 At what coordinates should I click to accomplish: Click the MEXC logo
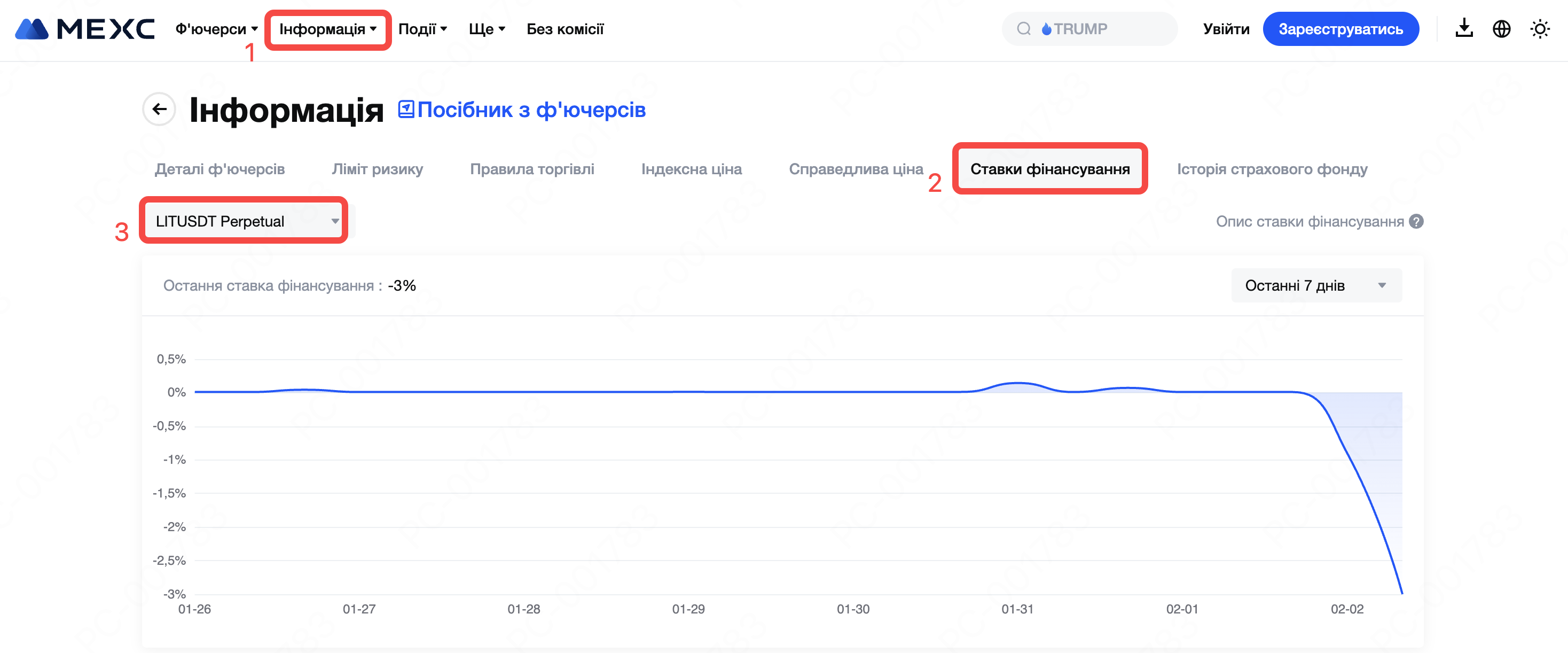pos(84,29)
